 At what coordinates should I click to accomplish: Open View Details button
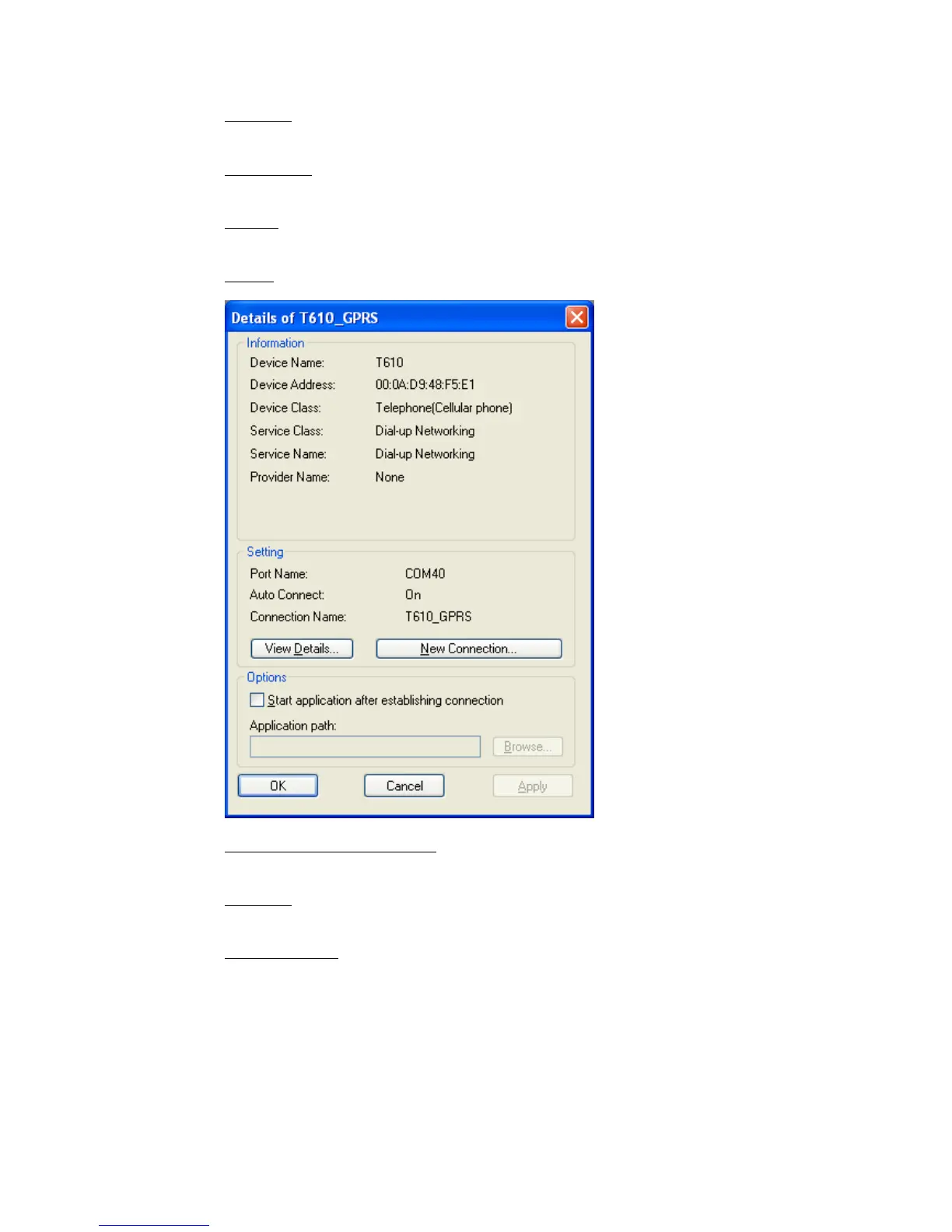pyautogui.click(x=302, y=649)
